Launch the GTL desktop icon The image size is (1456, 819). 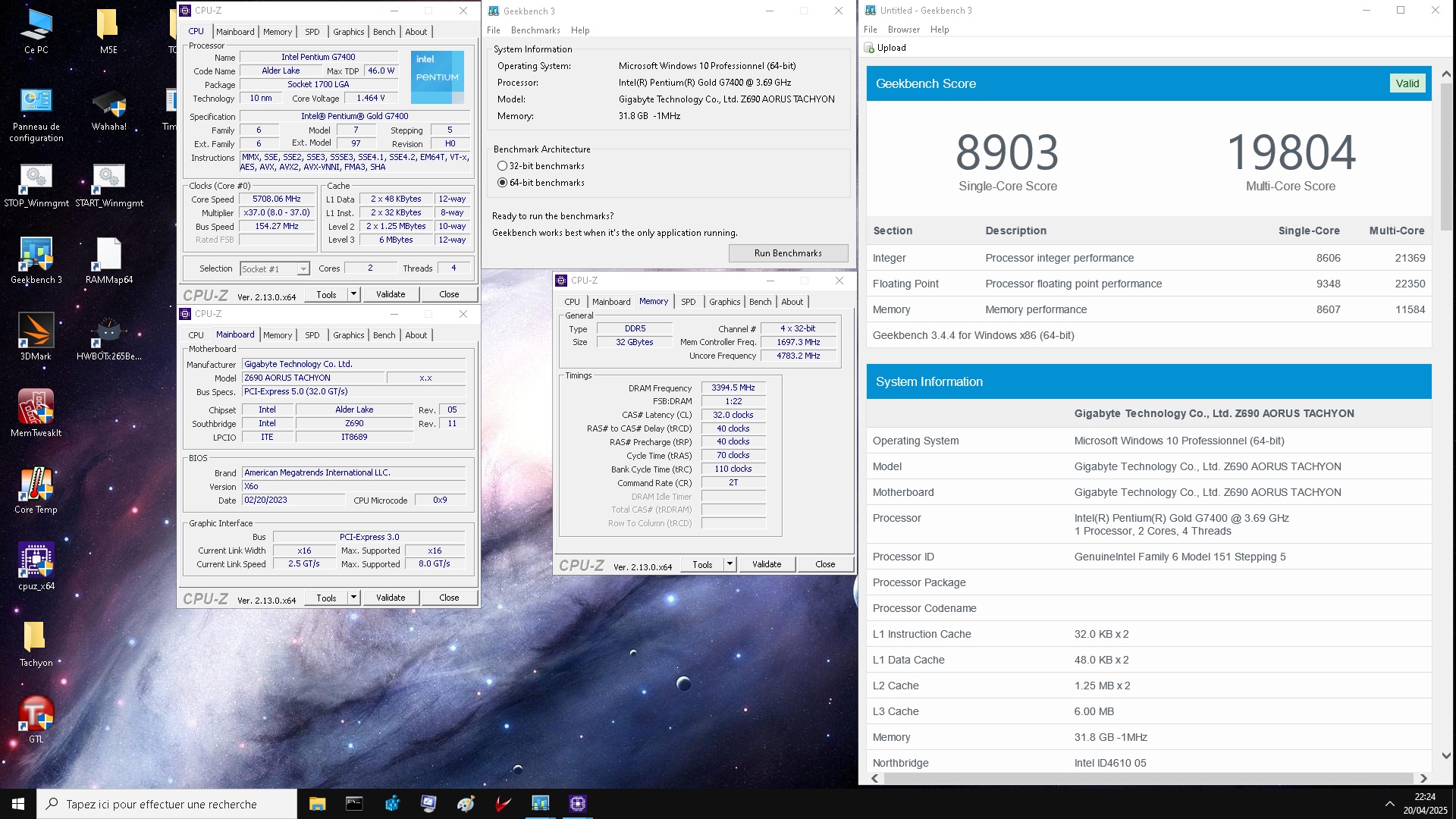[36, 720]
